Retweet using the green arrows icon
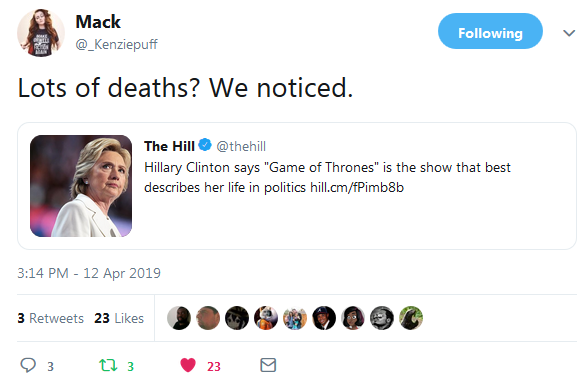 108,365
